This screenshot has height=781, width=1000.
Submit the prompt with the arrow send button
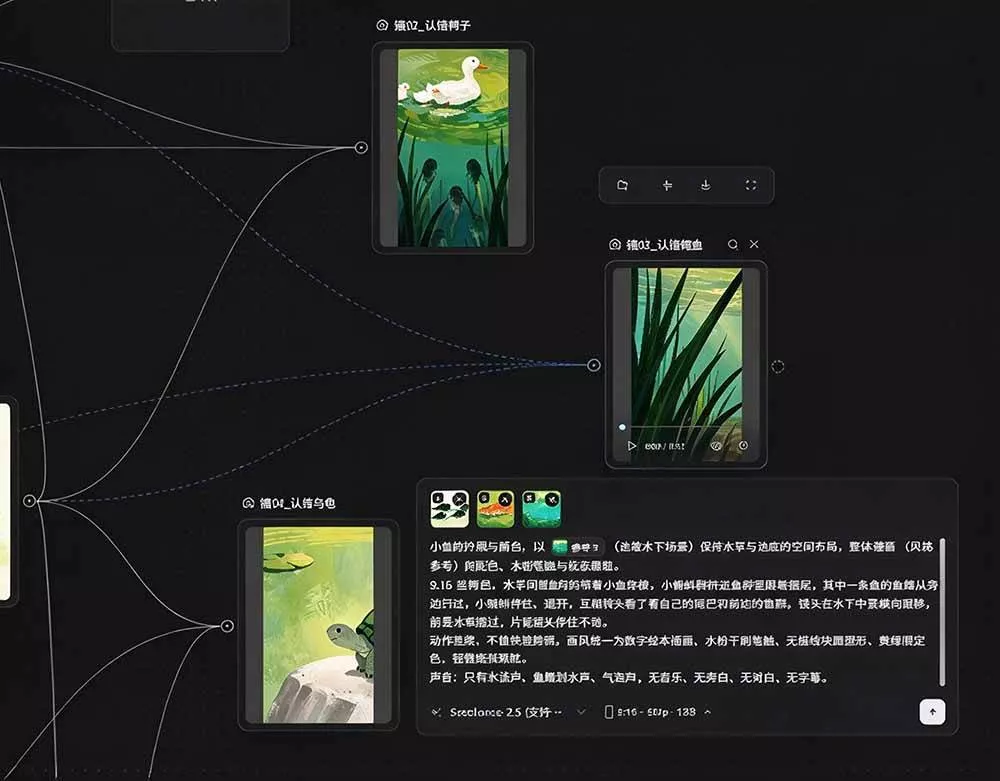point(932,712)
